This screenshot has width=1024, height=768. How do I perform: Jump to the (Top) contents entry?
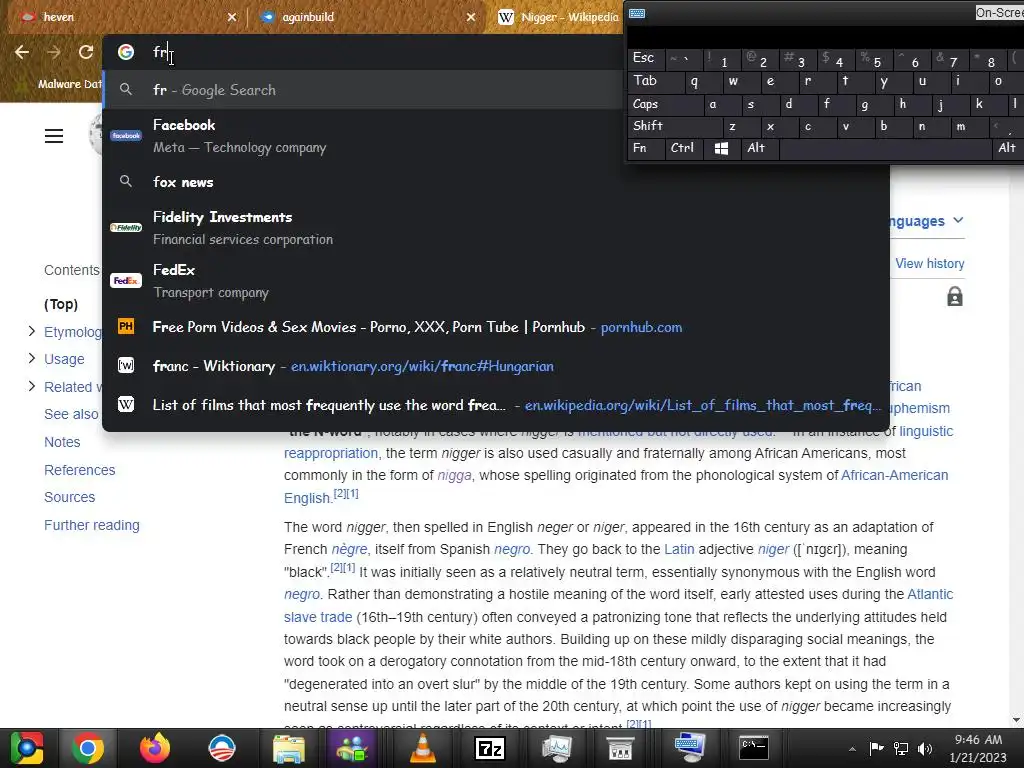click(61, 304)
